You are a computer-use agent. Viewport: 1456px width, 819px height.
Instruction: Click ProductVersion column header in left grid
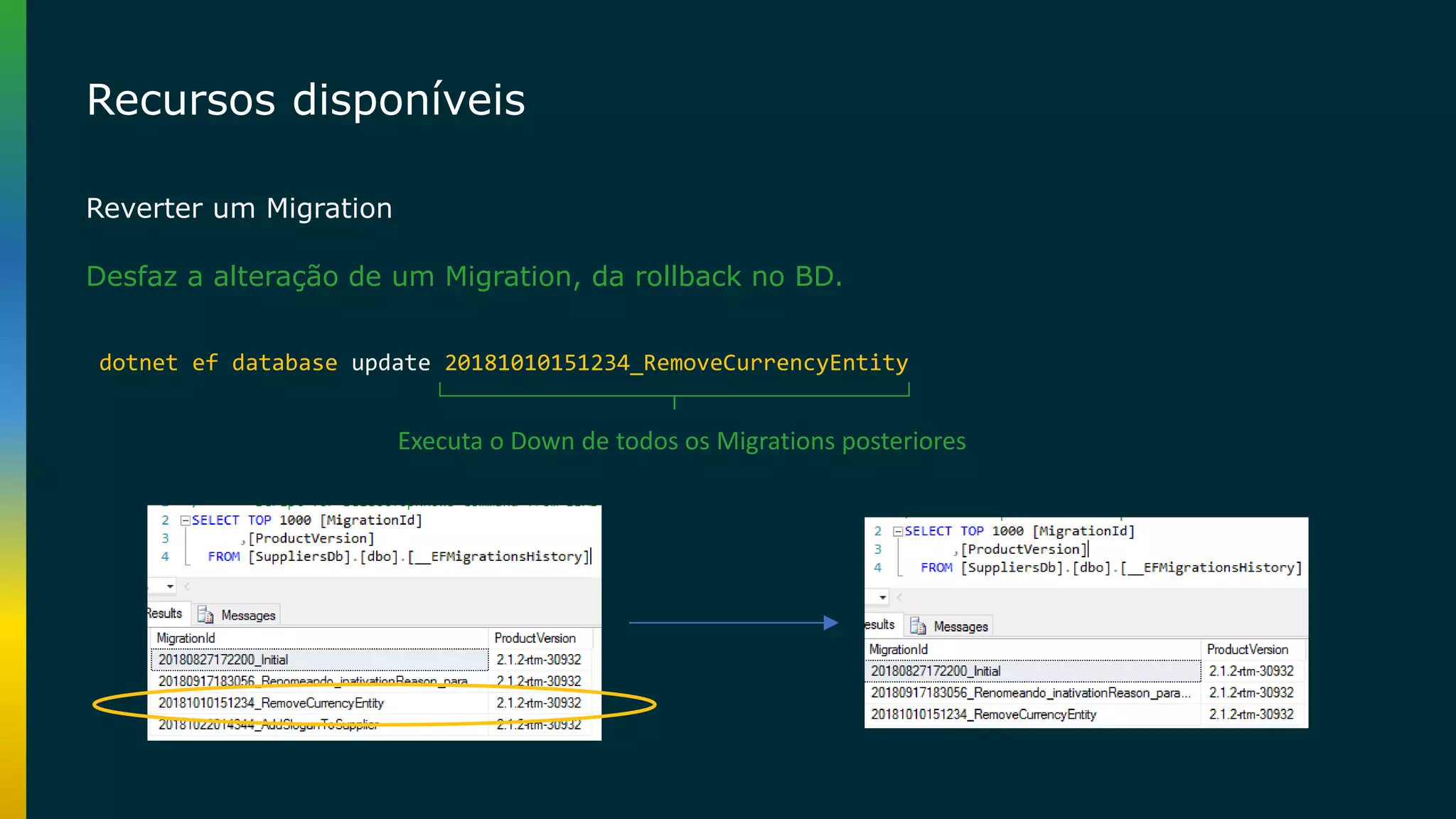point(540,638)
